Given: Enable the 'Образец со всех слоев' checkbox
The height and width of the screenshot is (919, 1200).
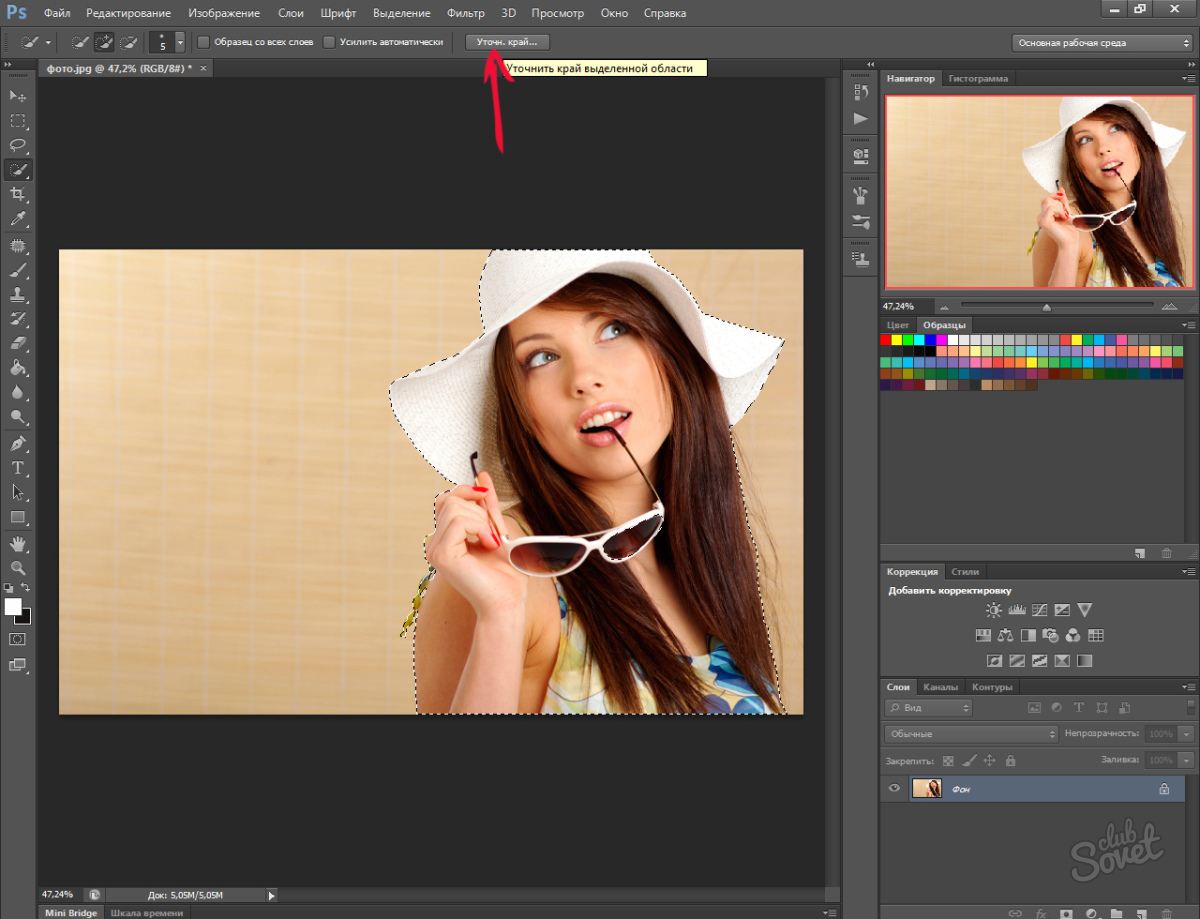Looking at the screenshot, I should click(204, 42).
